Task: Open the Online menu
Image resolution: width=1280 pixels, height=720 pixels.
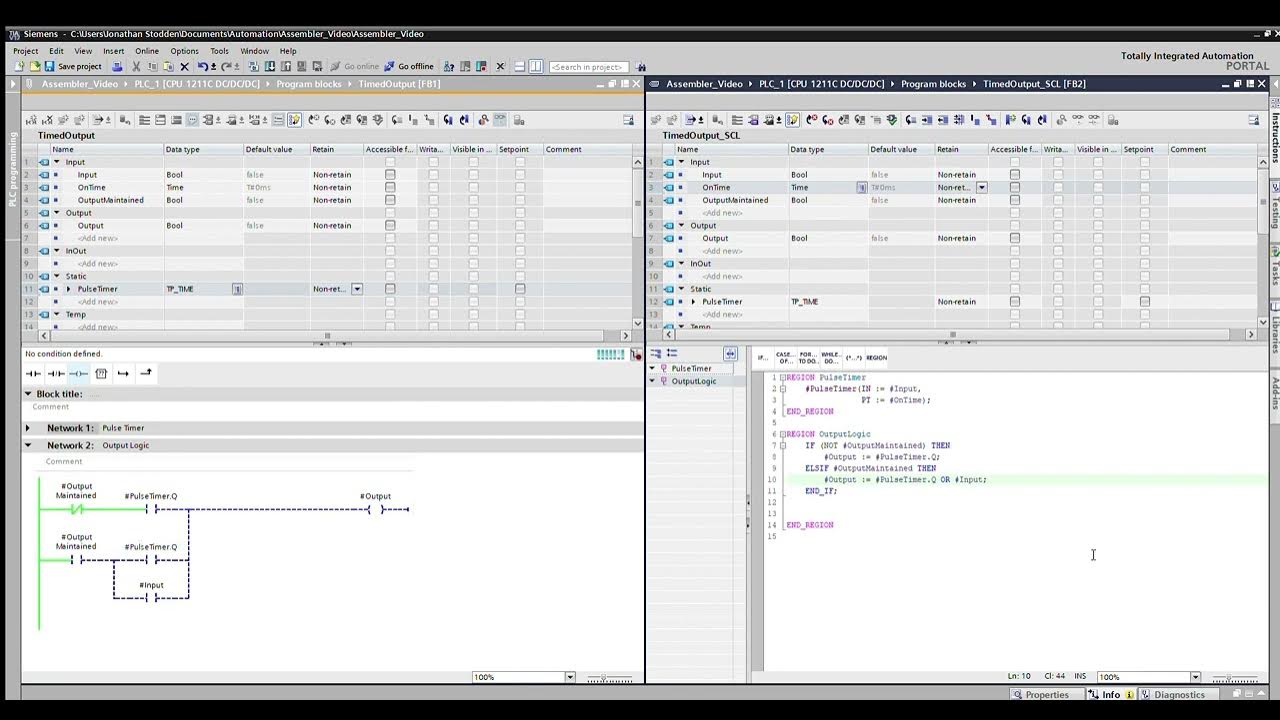Action: click(x=147, y=51)
